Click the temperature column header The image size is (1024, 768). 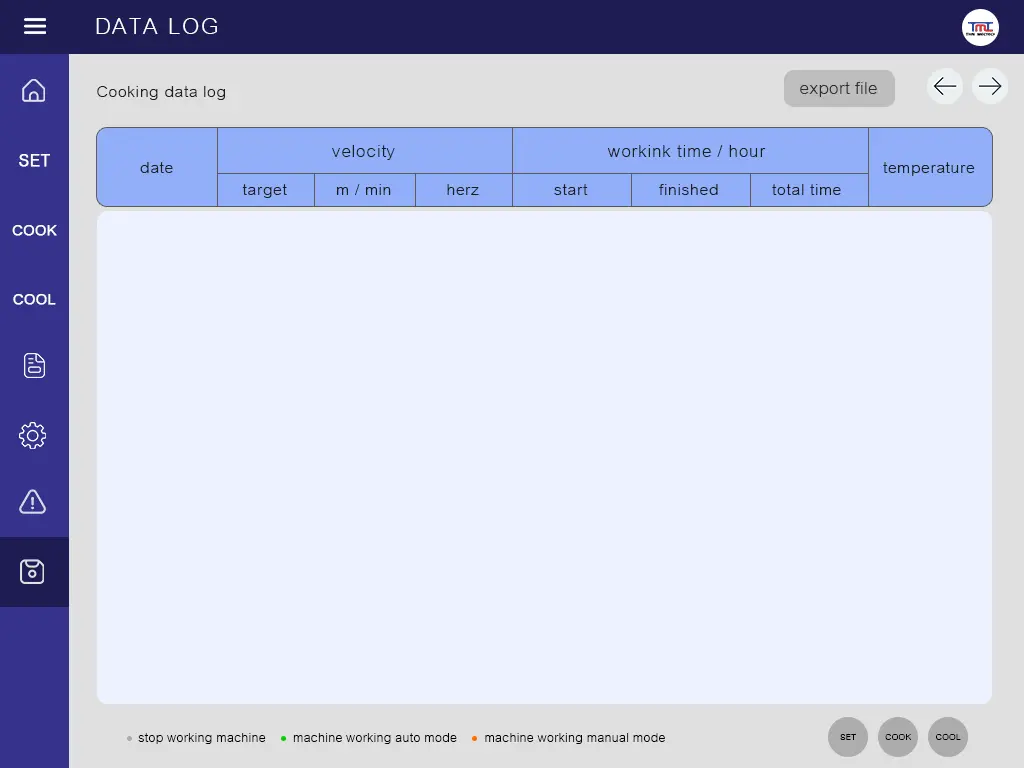929,168
